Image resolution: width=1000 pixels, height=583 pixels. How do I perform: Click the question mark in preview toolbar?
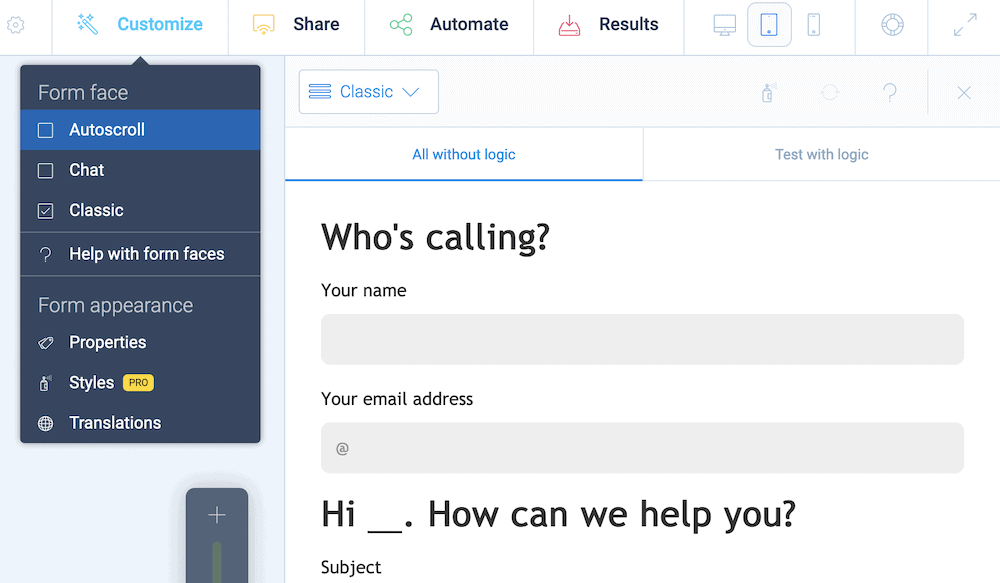point(890,92)
